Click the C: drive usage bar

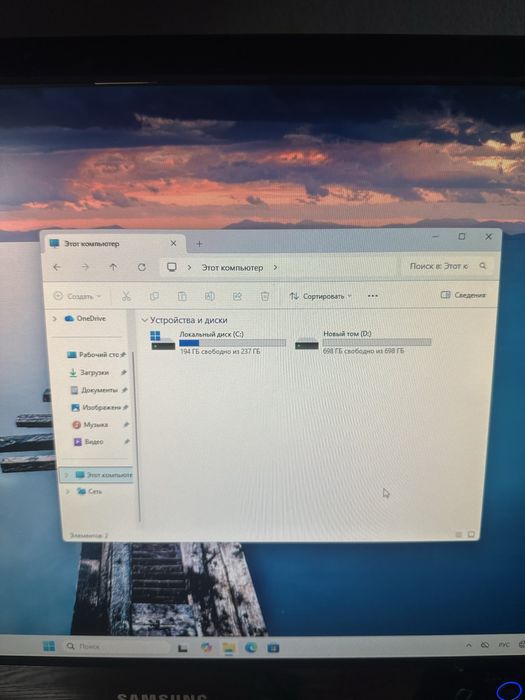[x=232, y=343]
